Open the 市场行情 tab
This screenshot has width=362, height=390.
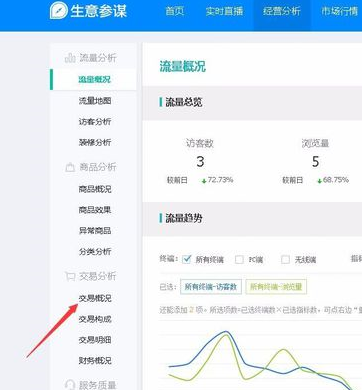click(339, 11)
